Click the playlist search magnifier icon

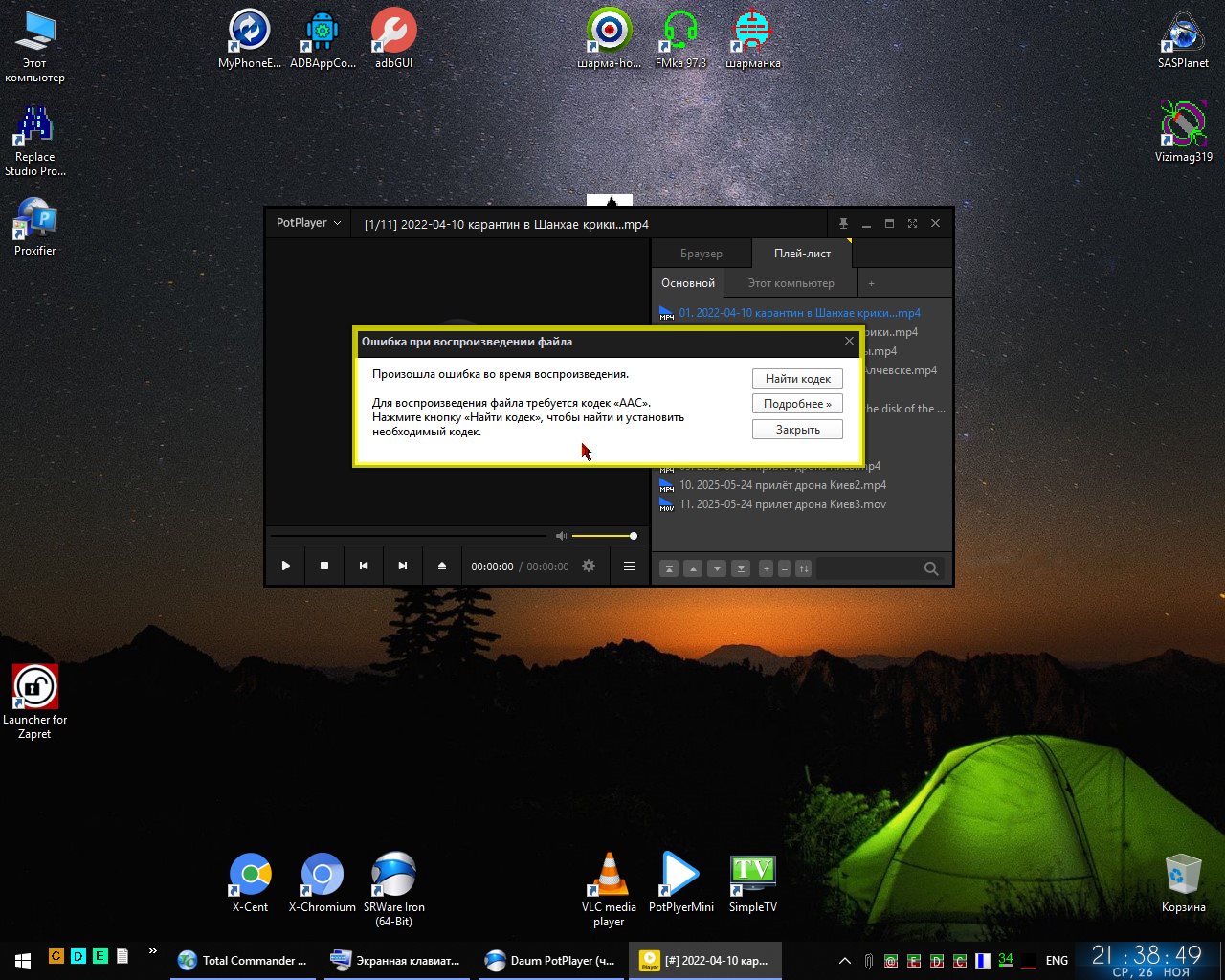pyautogui.click(x=930, y=568)
